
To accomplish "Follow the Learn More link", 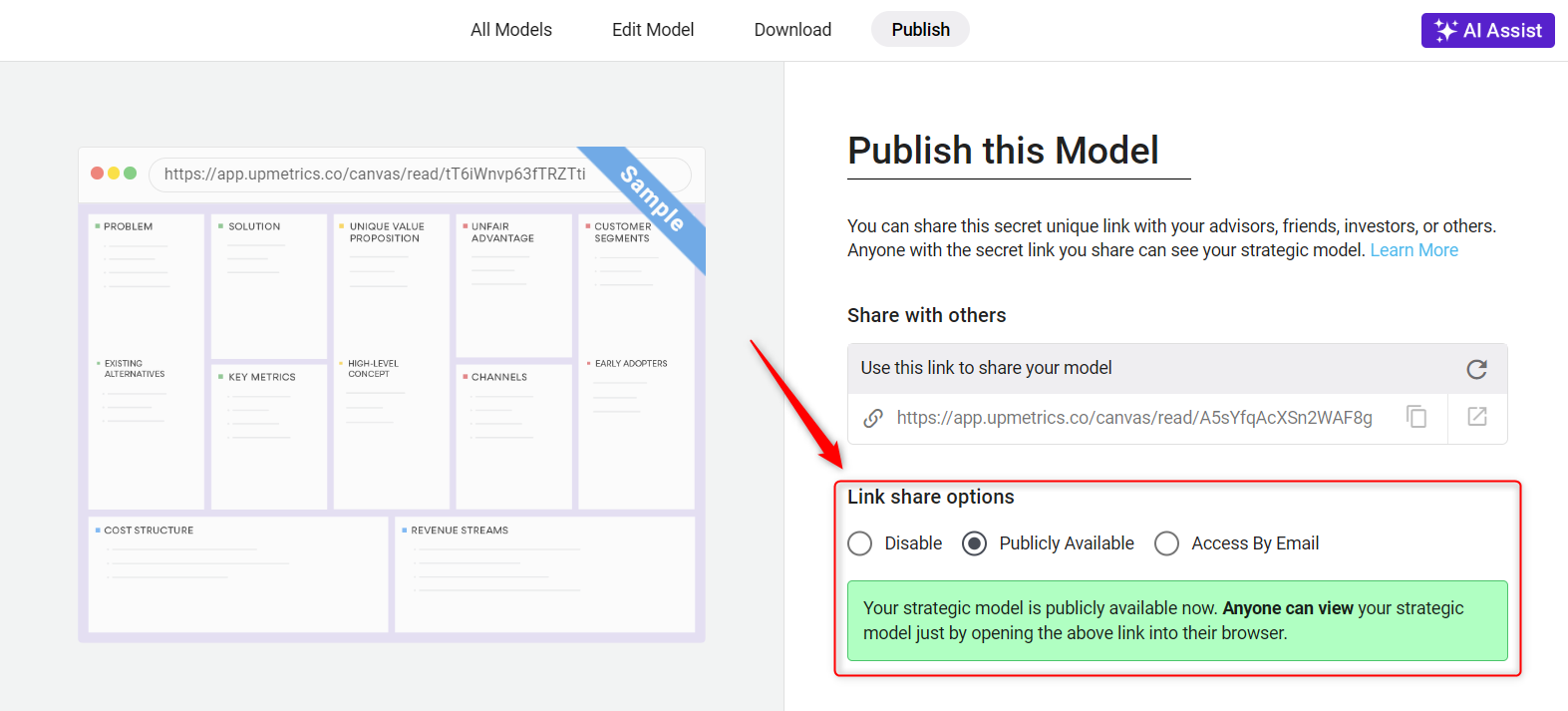I will 1413,250.
